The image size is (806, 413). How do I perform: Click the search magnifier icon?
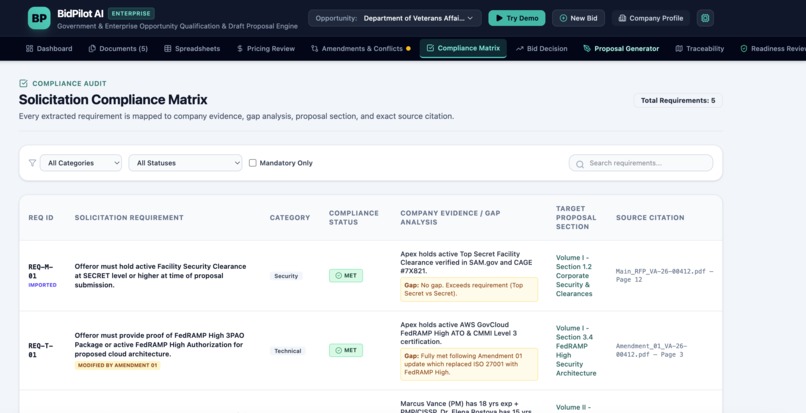point(580,164)
